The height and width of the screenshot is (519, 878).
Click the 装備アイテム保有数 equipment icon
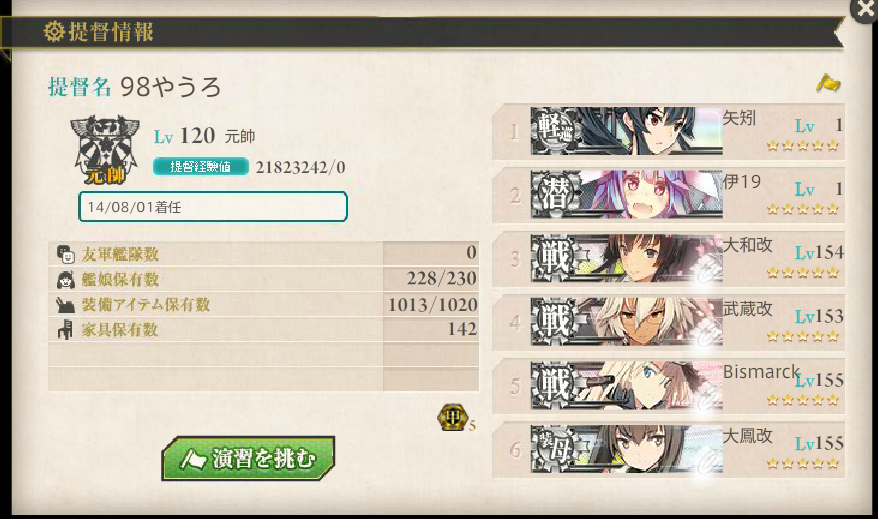[66, 305]
